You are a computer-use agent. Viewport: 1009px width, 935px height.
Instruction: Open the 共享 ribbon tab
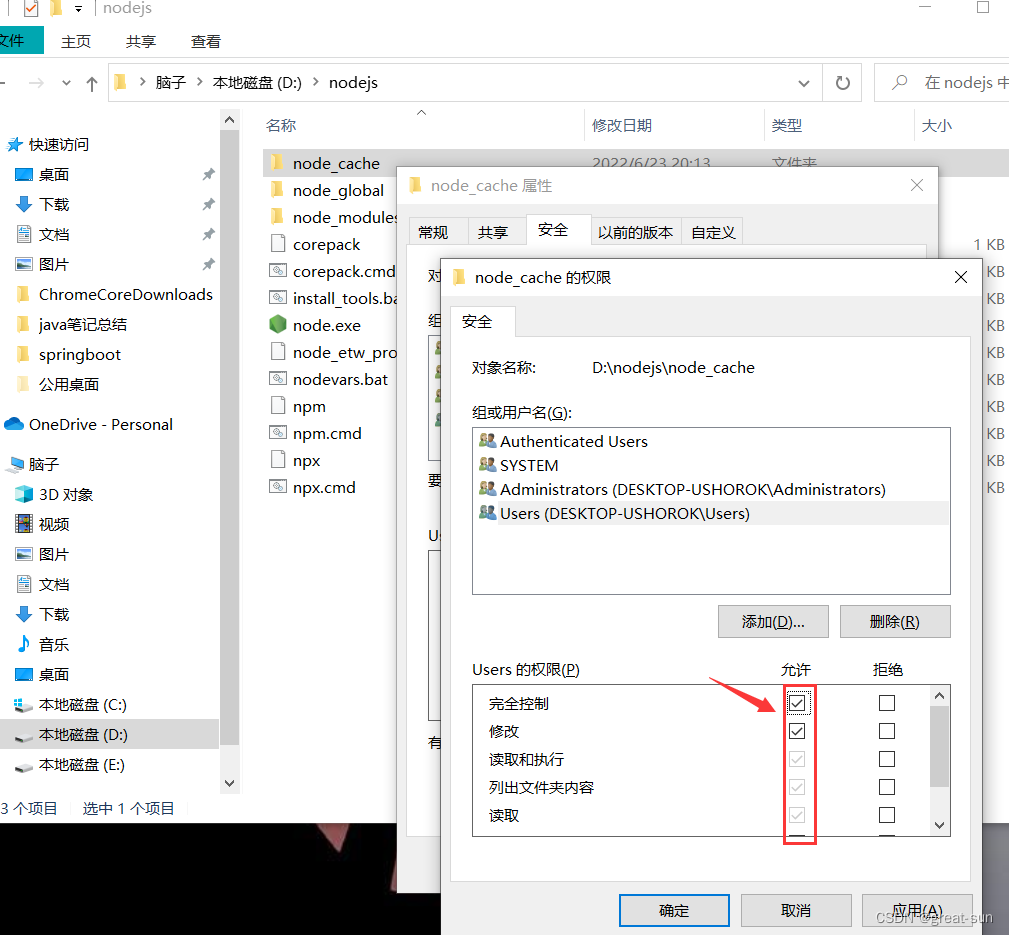[141, 41]
